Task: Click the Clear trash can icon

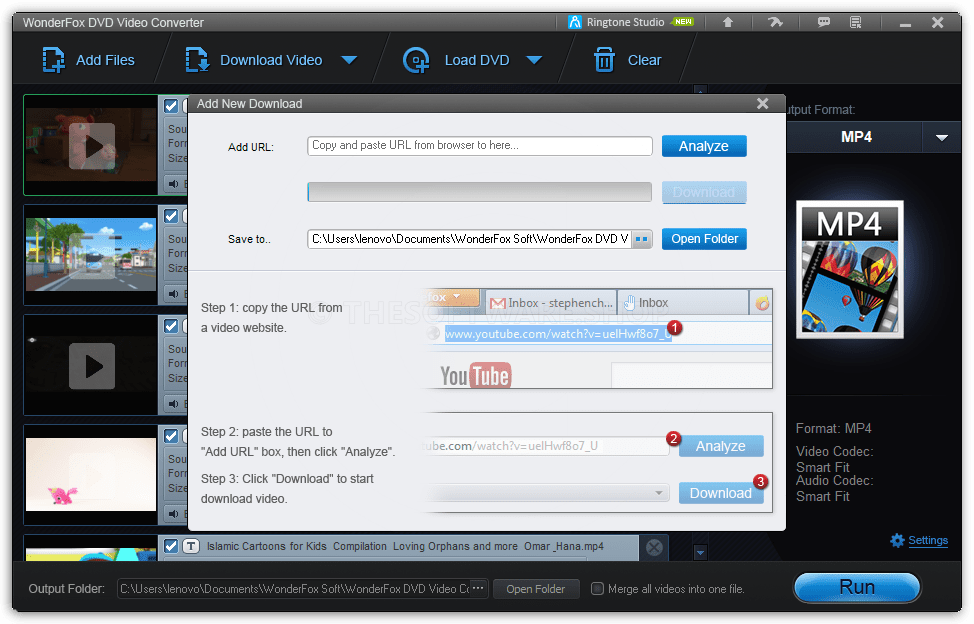Action: coord(604,60)
